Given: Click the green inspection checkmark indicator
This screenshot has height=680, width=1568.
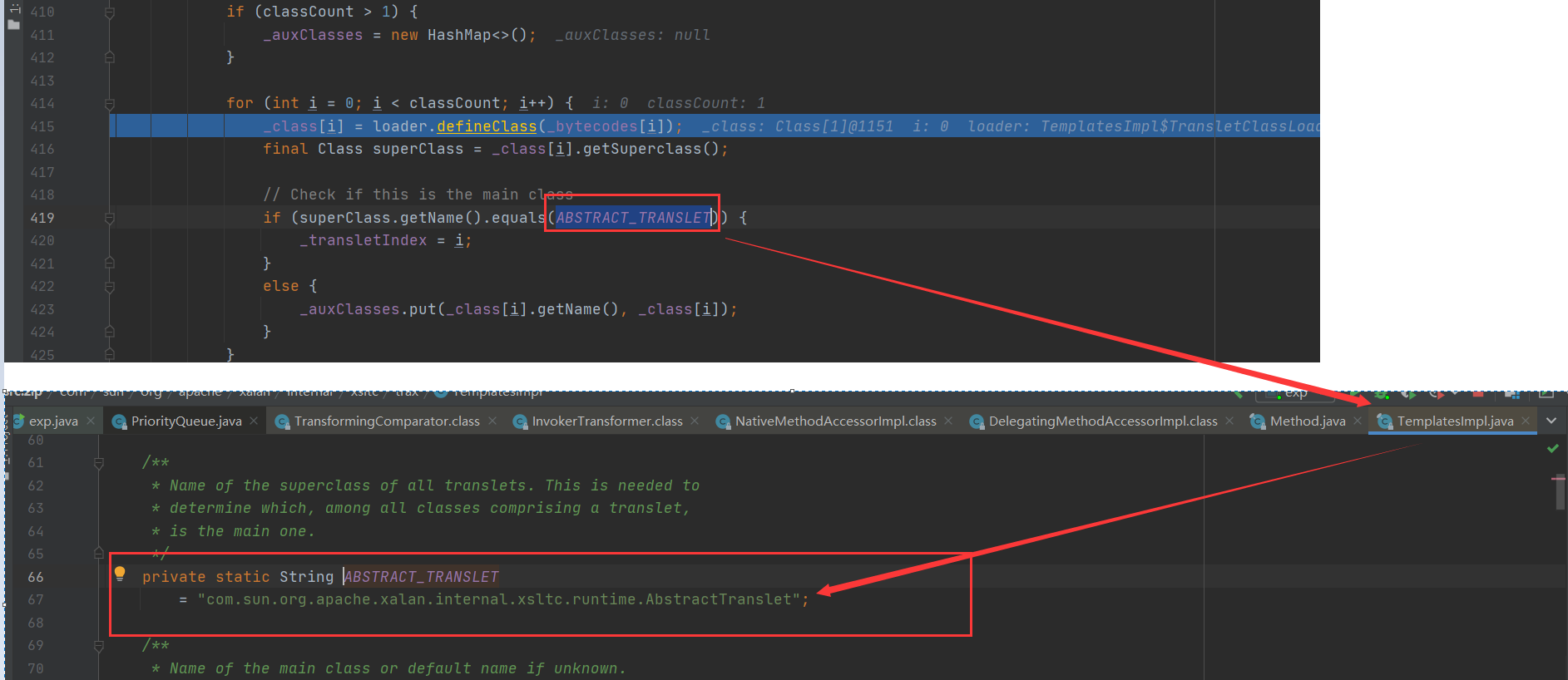Looking at the screenshot, I should tap(1552, 449).
